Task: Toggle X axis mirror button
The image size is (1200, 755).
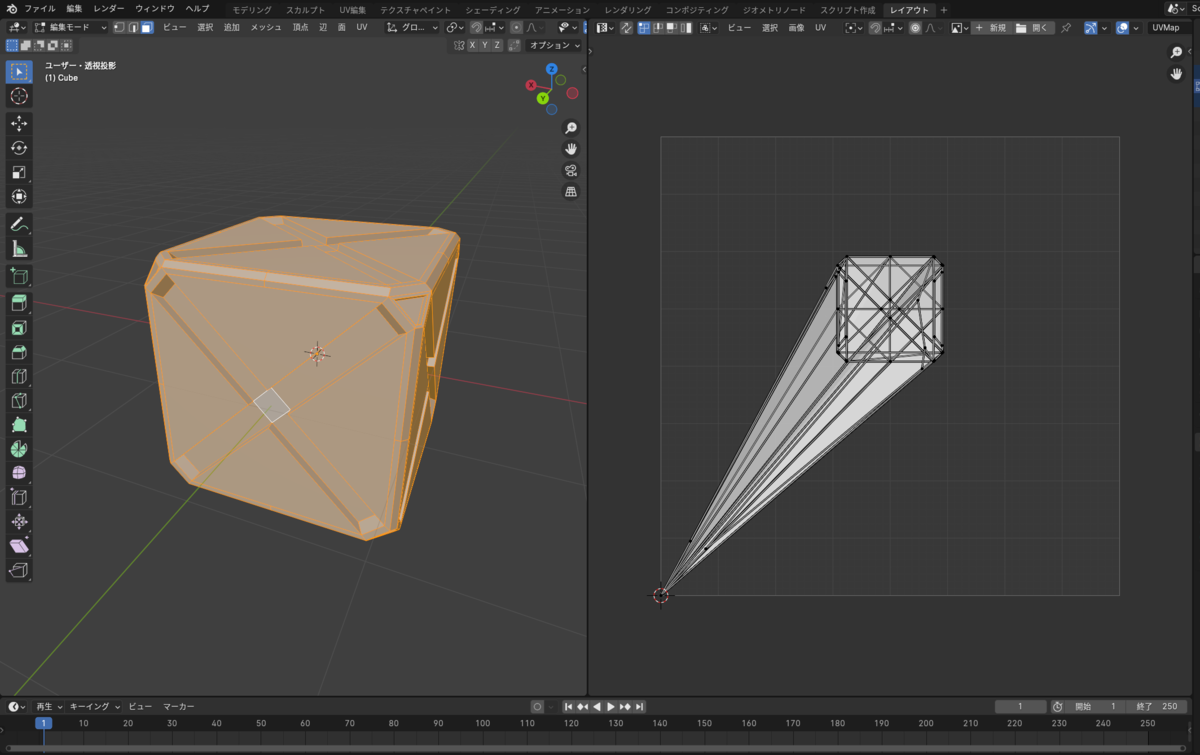Action: [472, 45]
